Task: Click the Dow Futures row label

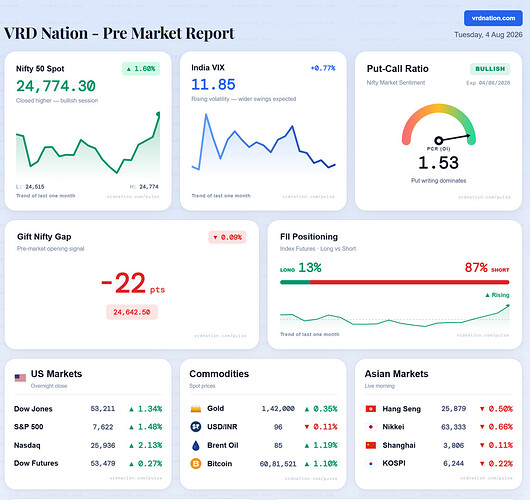Action: [x=36, y=463]
